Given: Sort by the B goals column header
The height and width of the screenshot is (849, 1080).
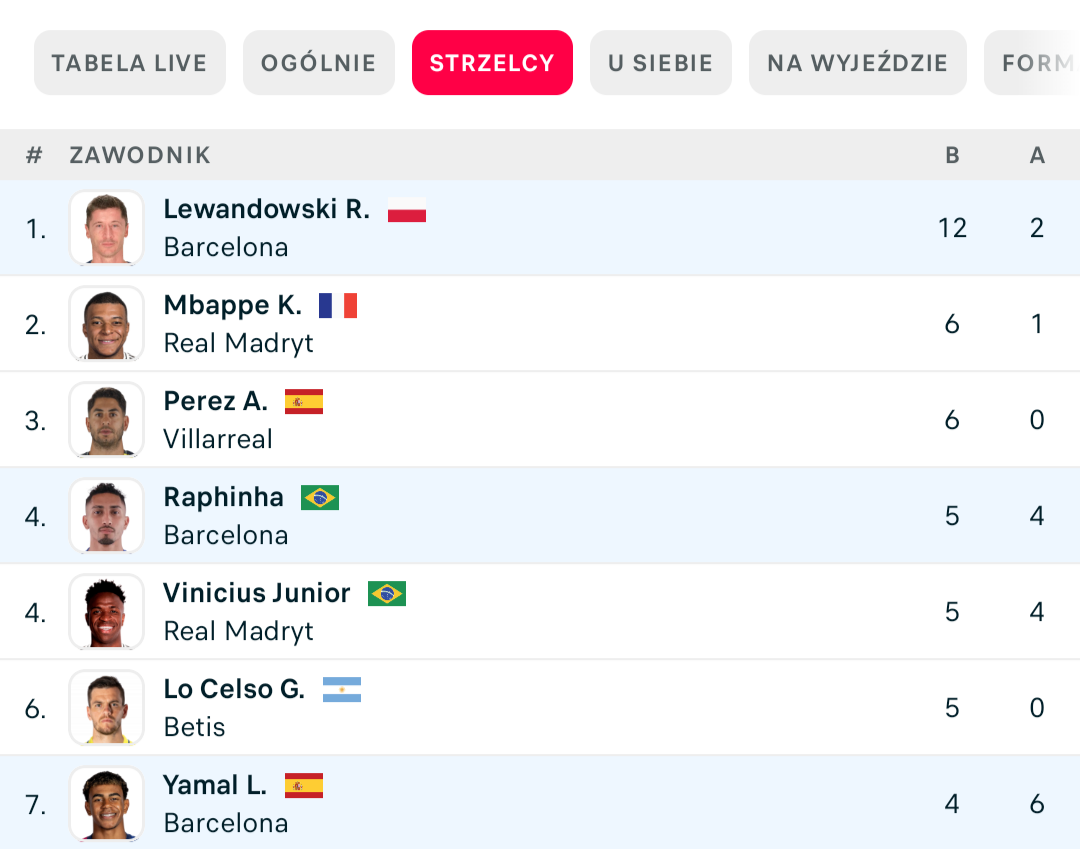Looking at the screenshot, I should [952, 155].
